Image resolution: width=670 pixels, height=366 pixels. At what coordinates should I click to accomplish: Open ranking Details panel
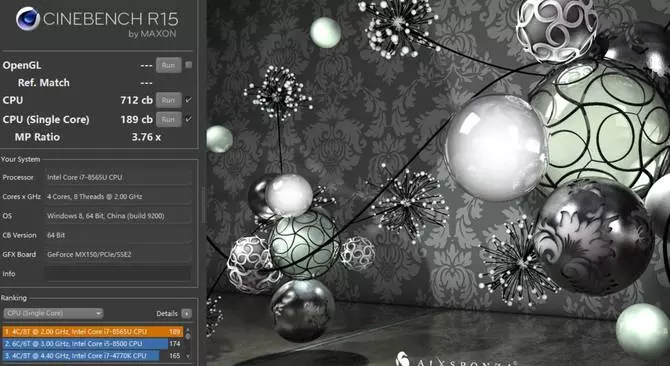173,313
